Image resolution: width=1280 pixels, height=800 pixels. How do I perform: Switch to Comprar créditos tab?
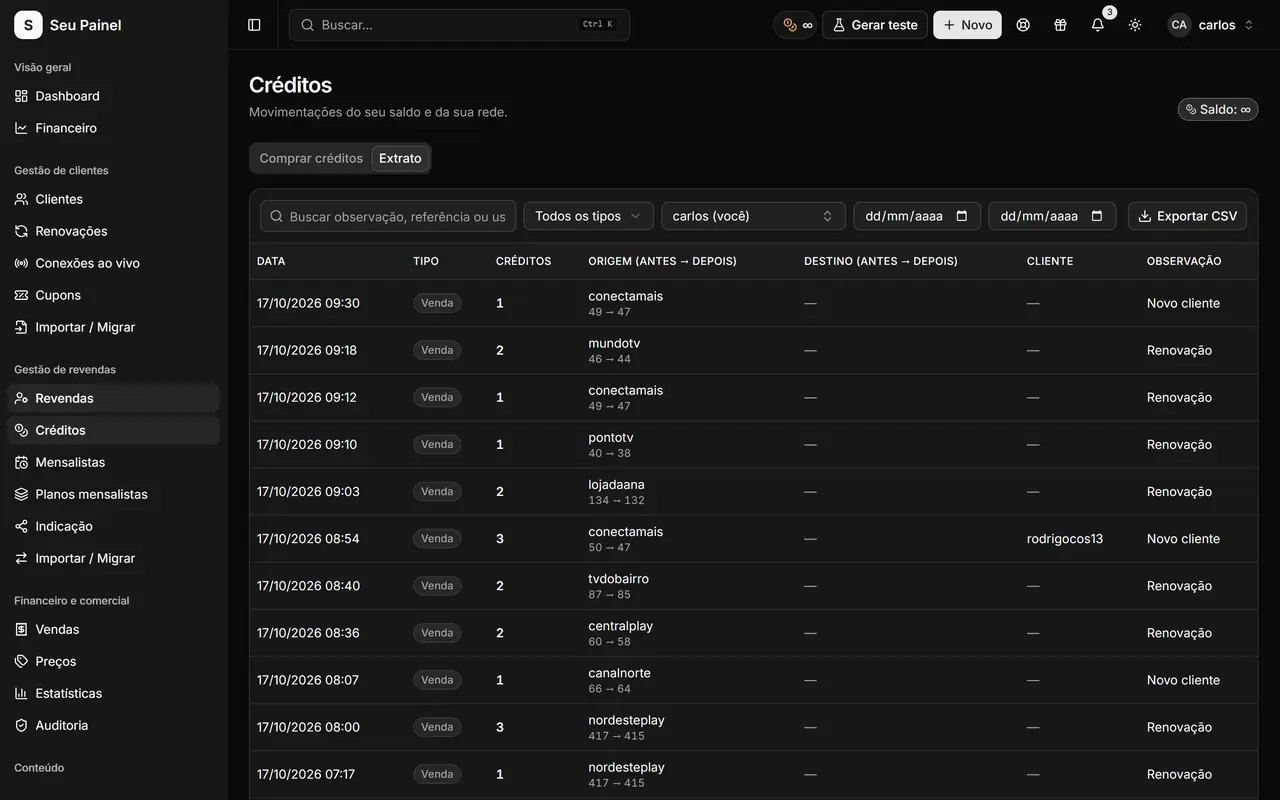[x=311, y=158]
